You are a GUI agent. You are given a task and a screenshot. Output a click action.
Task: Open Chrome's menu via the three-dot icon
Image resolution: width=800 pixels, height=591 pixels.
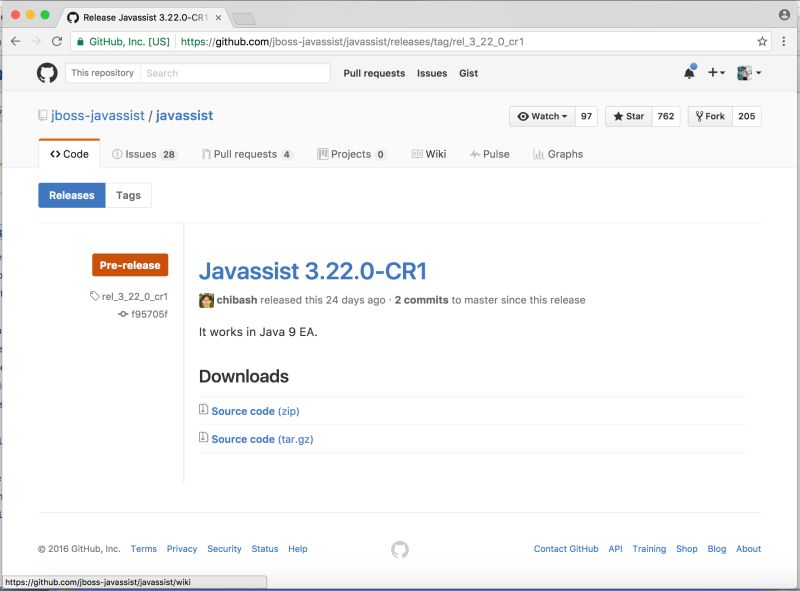tap(783, 42)
